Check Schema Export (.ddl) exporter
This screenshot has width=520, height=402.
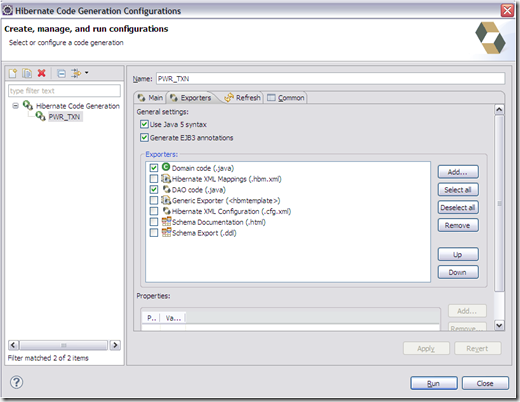point(154,233)
